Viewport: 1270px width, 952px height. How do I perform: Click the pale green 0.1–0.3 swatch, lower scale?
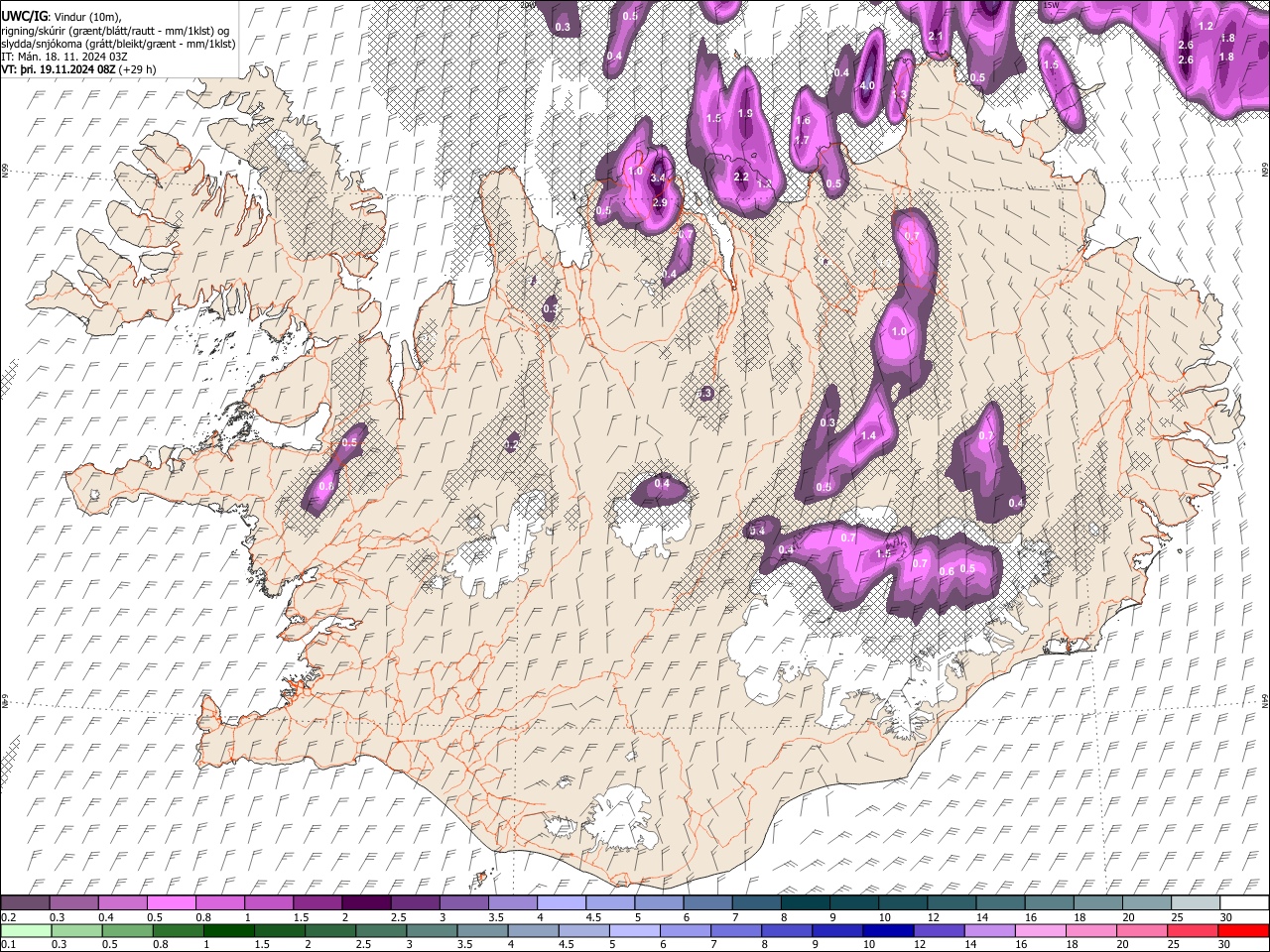click(27, 930)
